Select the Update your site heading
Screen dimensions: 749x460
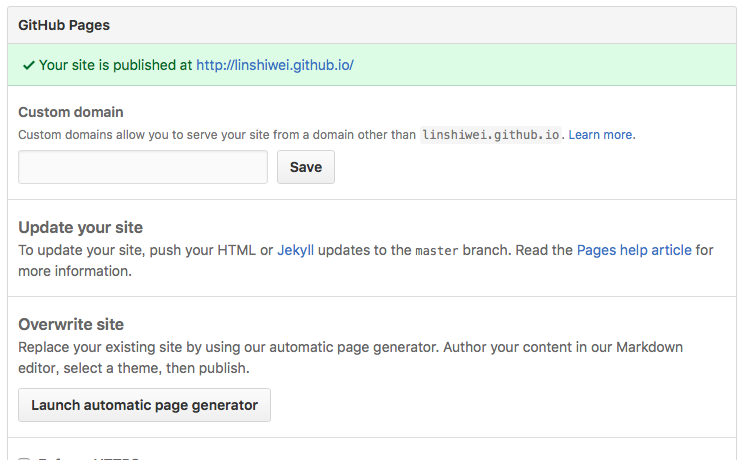tap(80, 227)
